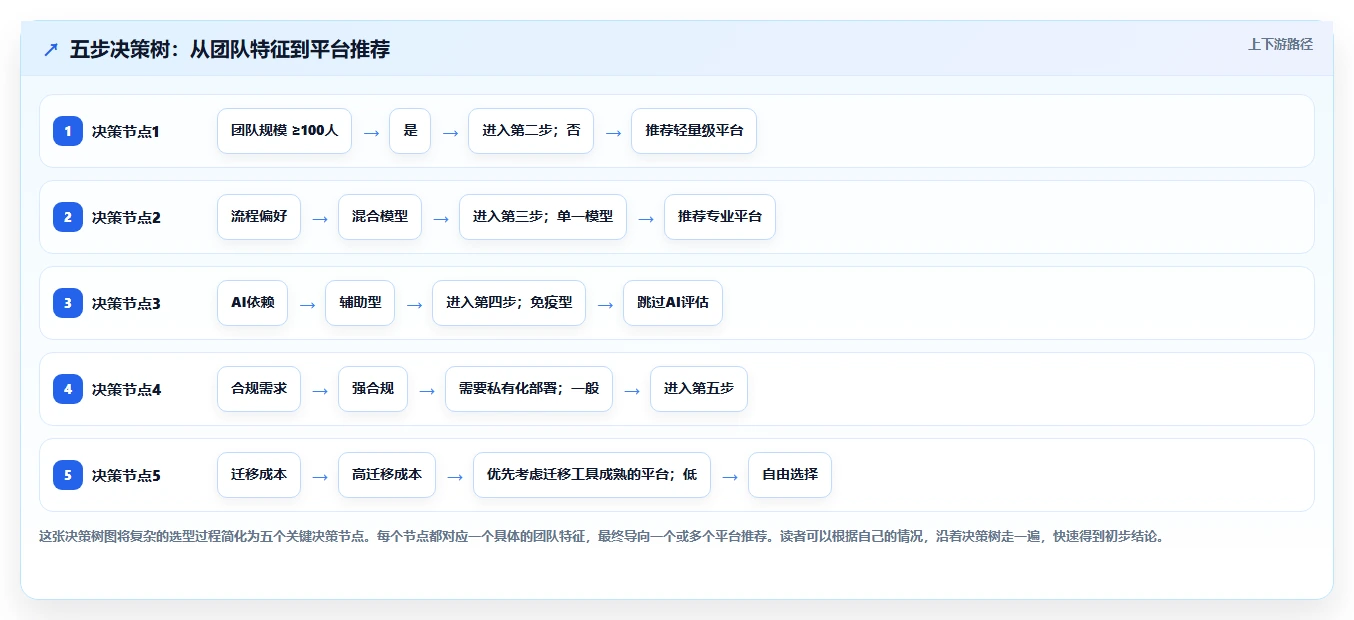
Task: Click the 进入第二步；否 box
Action: [531, 131]
